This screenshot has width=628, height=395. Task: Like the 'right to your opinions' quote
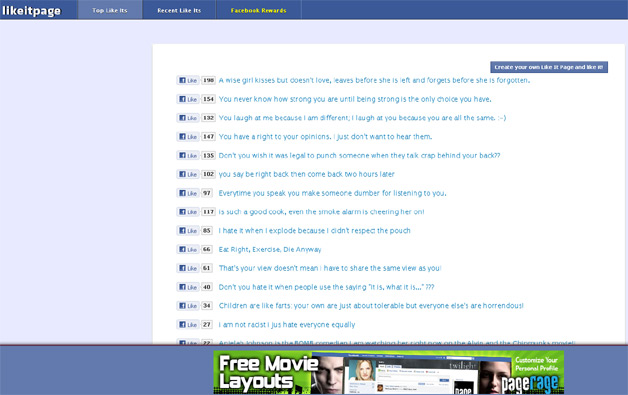pos(188,137)
